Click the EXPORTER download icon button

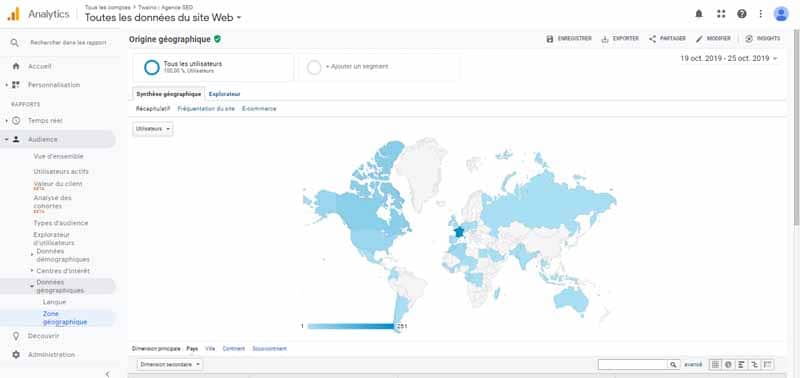(620, 39)
